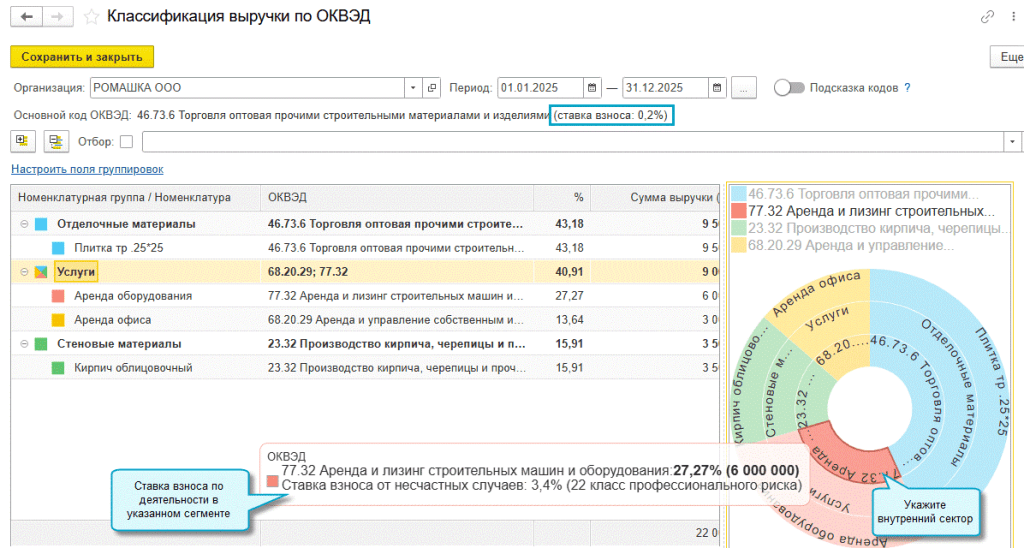Select legend entry 46.73.6 Торговля оптовая
Image resolution: width=1024 pixels, height=548 pixels.
pyautogui.click(x=856, y=194)
